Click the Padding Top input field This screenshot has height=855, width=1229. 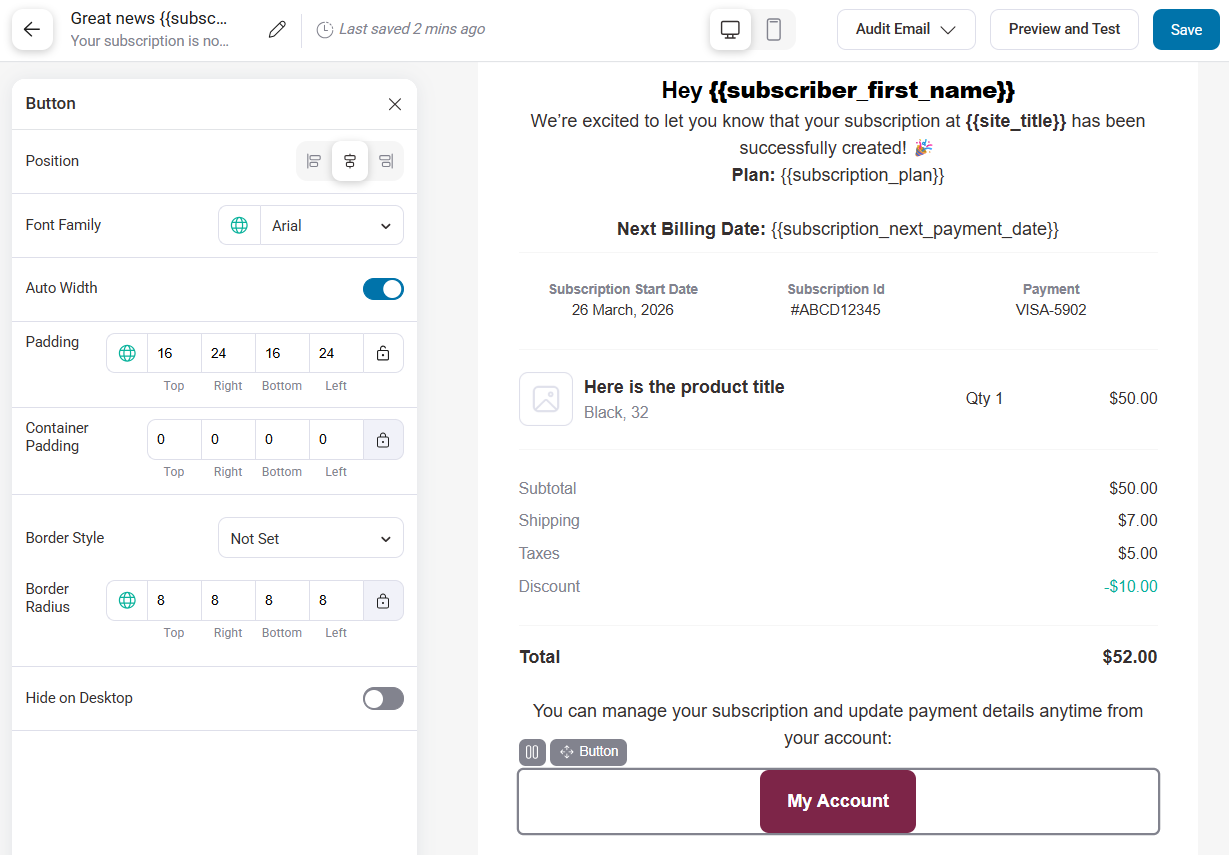[x=173, y=352]
